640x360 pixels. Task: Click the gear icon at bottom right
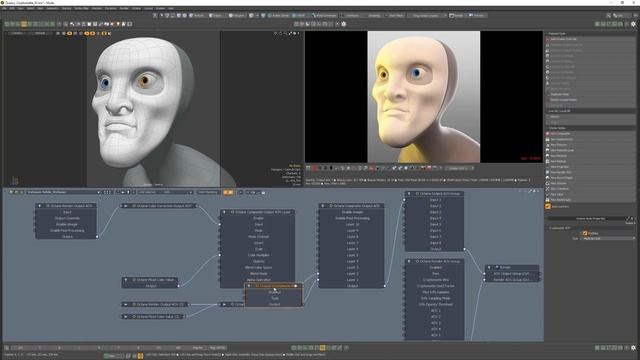(633, 348)
